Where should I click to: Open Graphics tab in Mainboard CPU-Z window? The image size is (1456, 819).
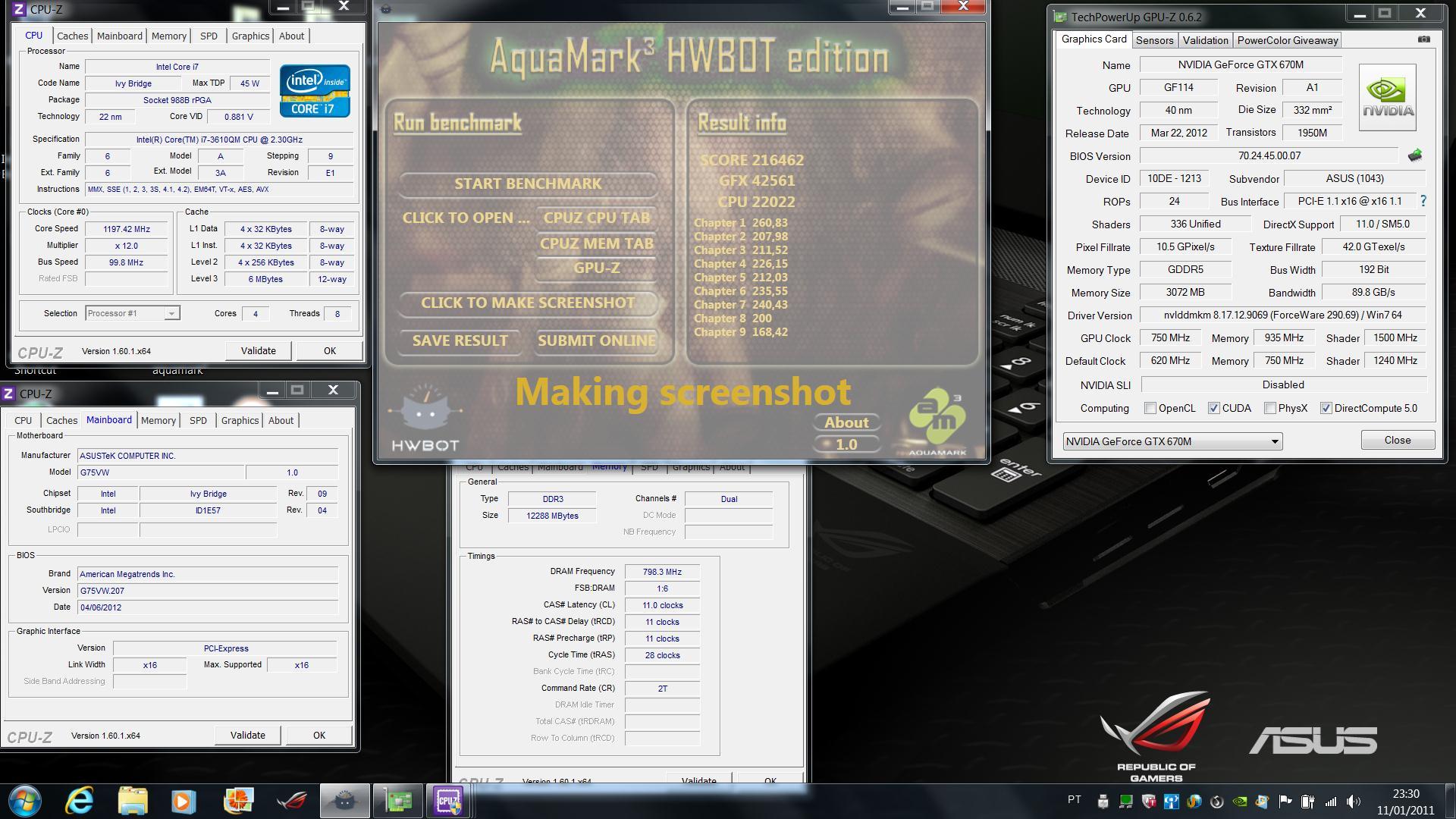[240, 420]
